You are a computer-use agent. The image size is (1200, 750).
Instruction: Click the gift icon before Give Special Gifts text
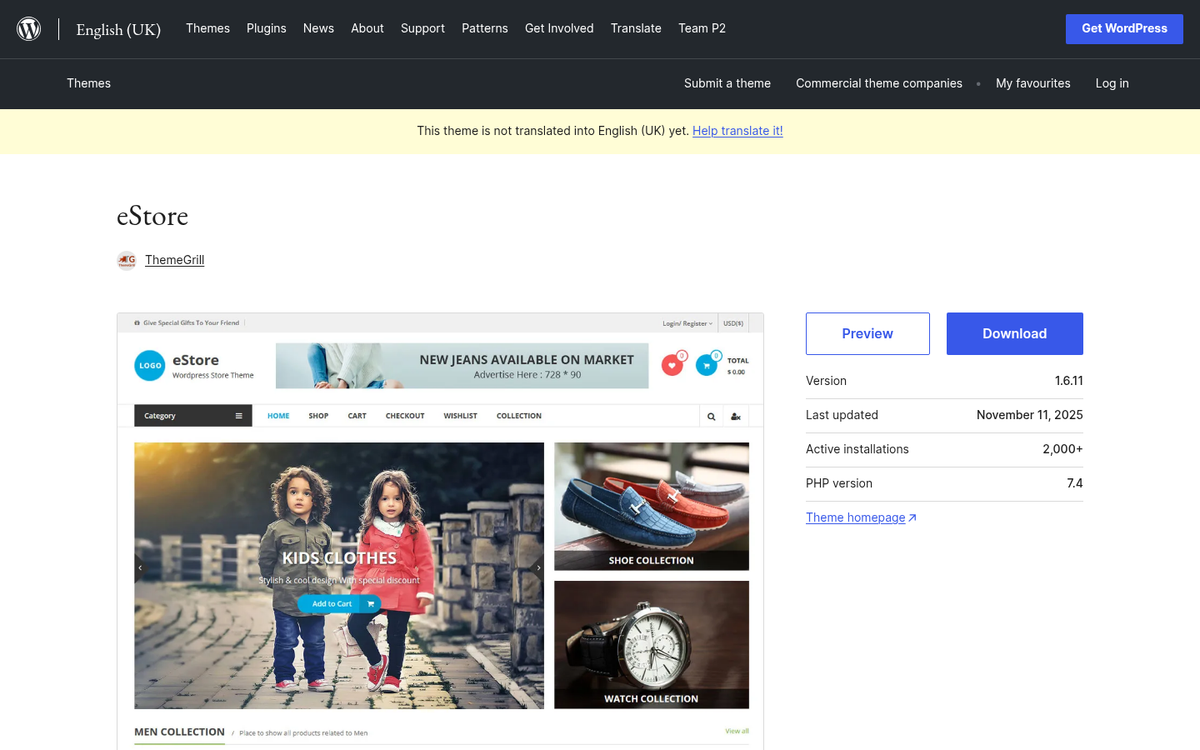(x=136, y=323)
